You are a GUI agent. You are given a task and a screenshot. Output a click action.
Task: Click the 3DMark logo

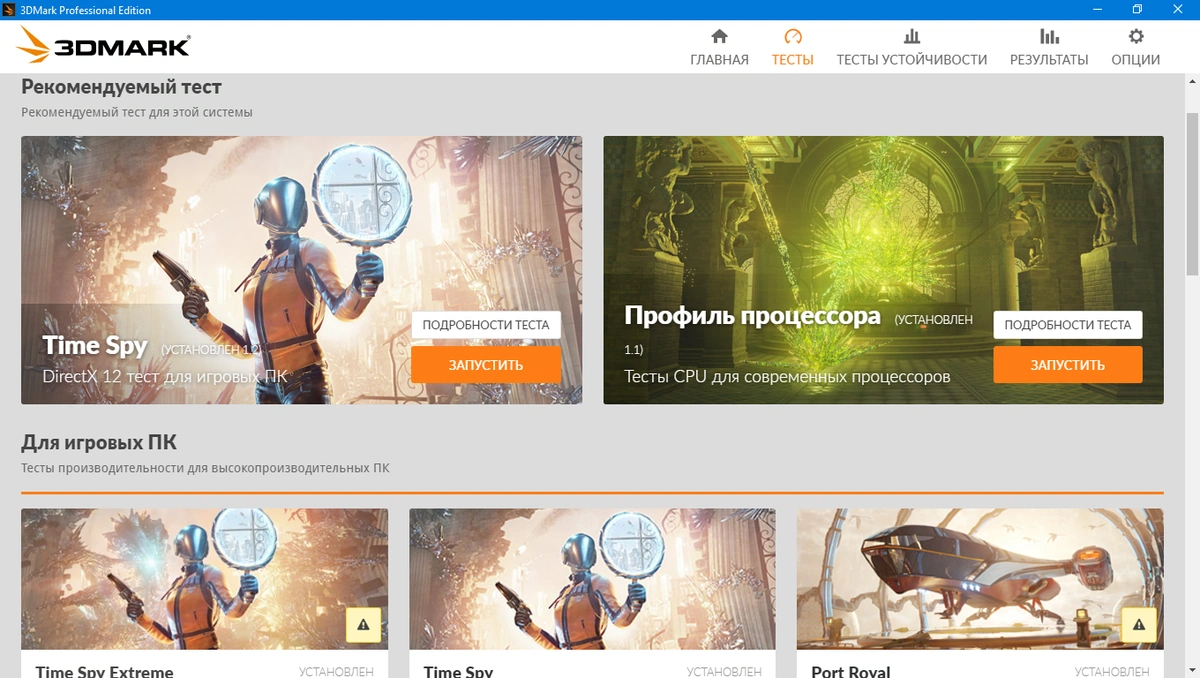(104, 46)
